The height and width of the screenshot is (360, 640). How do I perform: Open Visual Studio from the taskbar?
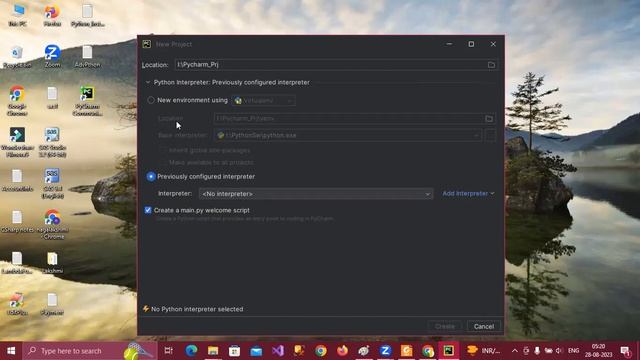click(278, 351)
